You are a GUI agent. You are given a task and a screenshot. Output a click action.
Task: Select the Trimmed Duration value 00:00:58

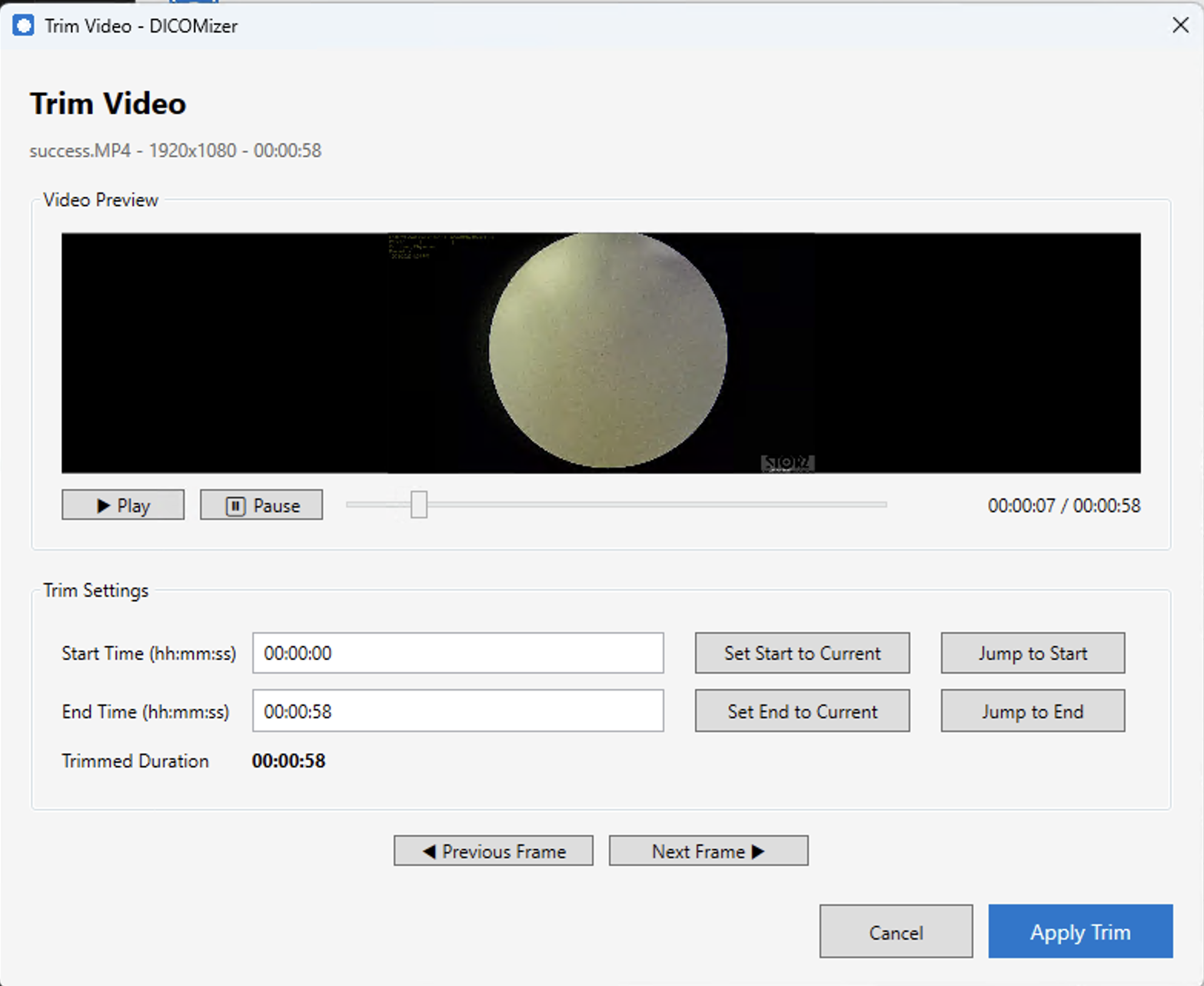click(x=288, y=761)
